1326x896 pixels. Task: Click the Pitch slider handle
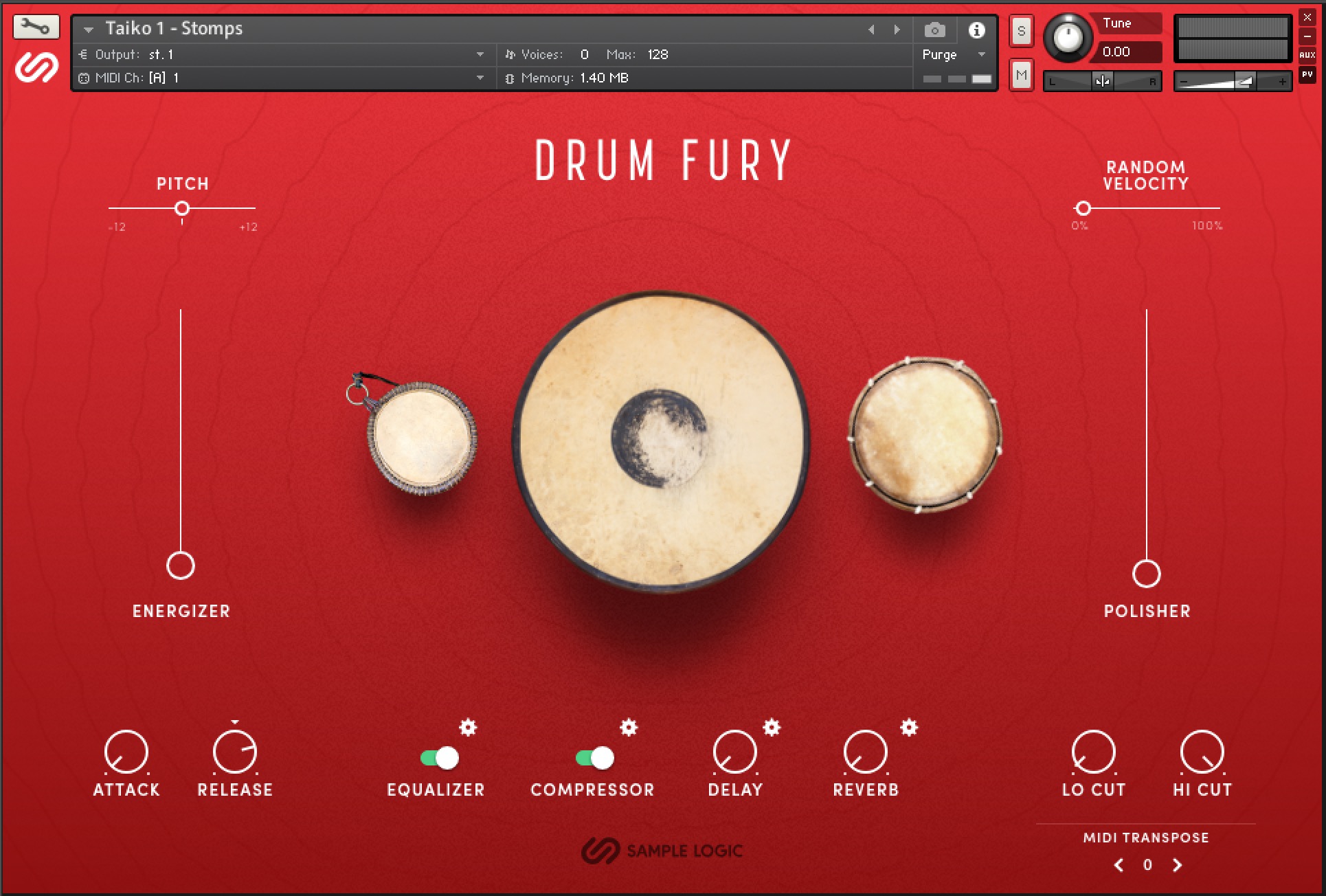pyautogui.click(x=182, y=208)
